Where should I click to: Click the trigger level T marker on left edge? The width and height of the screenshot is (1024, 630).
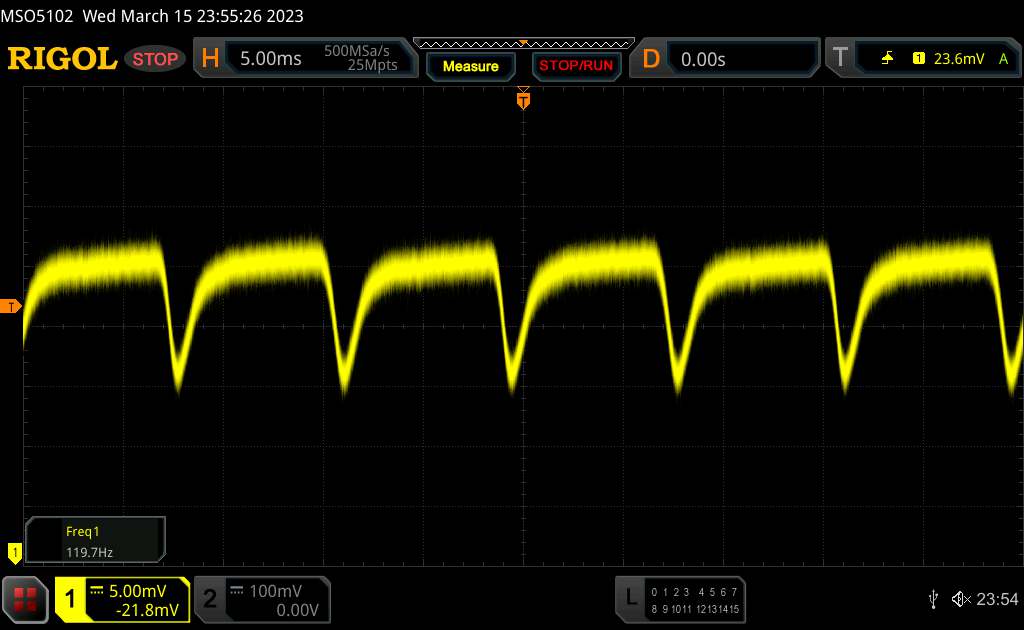(x=10, y=306)
